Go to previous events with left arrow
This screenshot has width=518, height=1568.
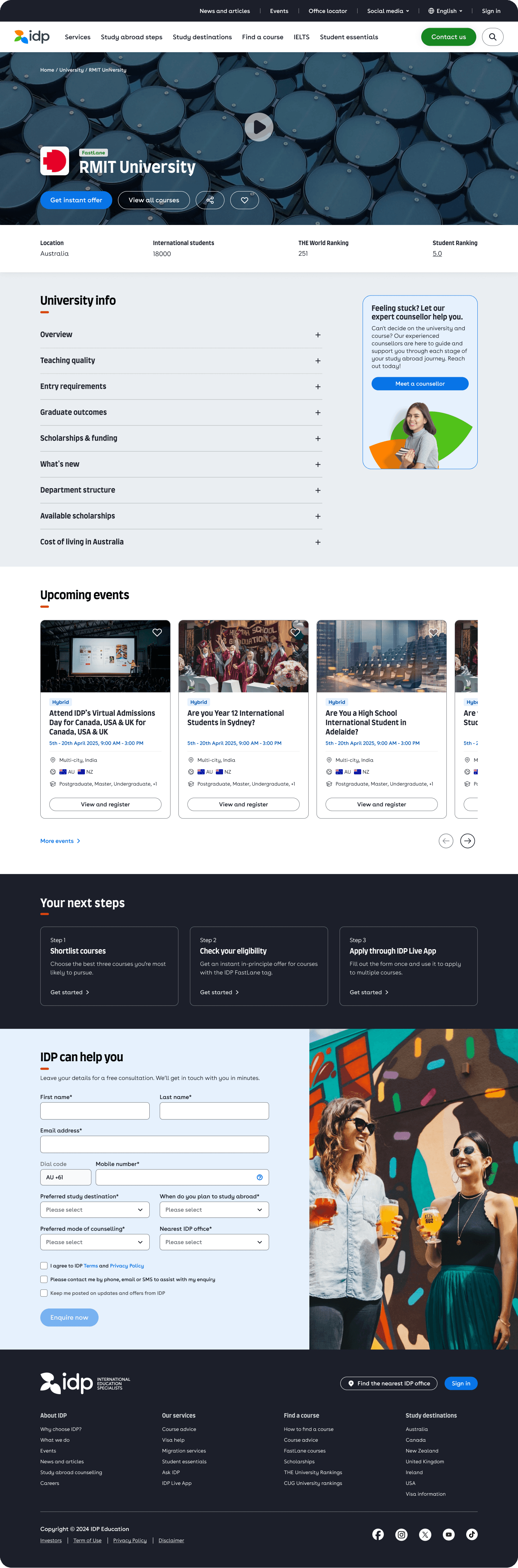pyautogui.click(x=446, y=841)
